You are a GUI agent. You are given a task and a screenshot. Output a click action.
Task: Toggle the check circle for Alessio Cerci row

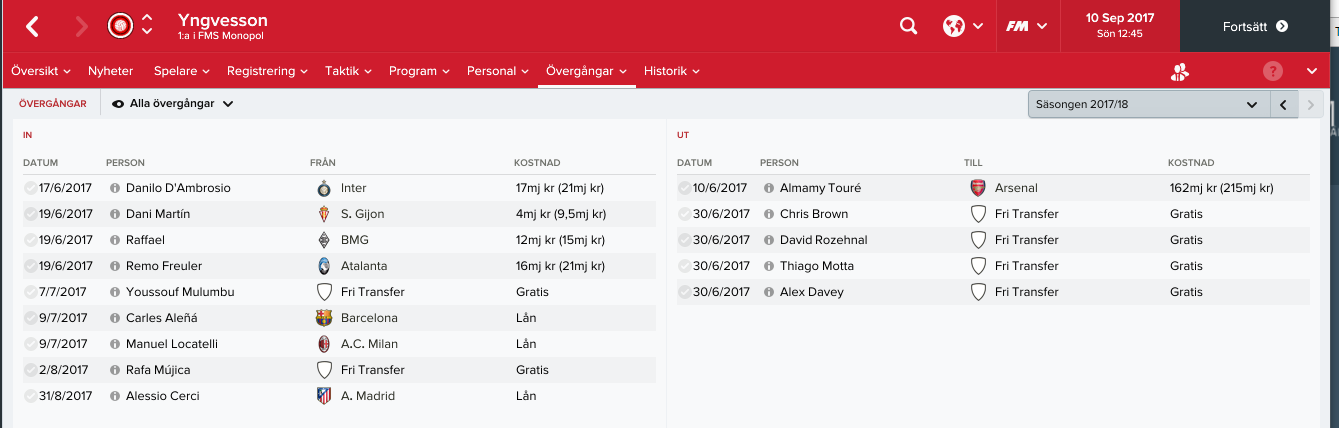[30, 396]
